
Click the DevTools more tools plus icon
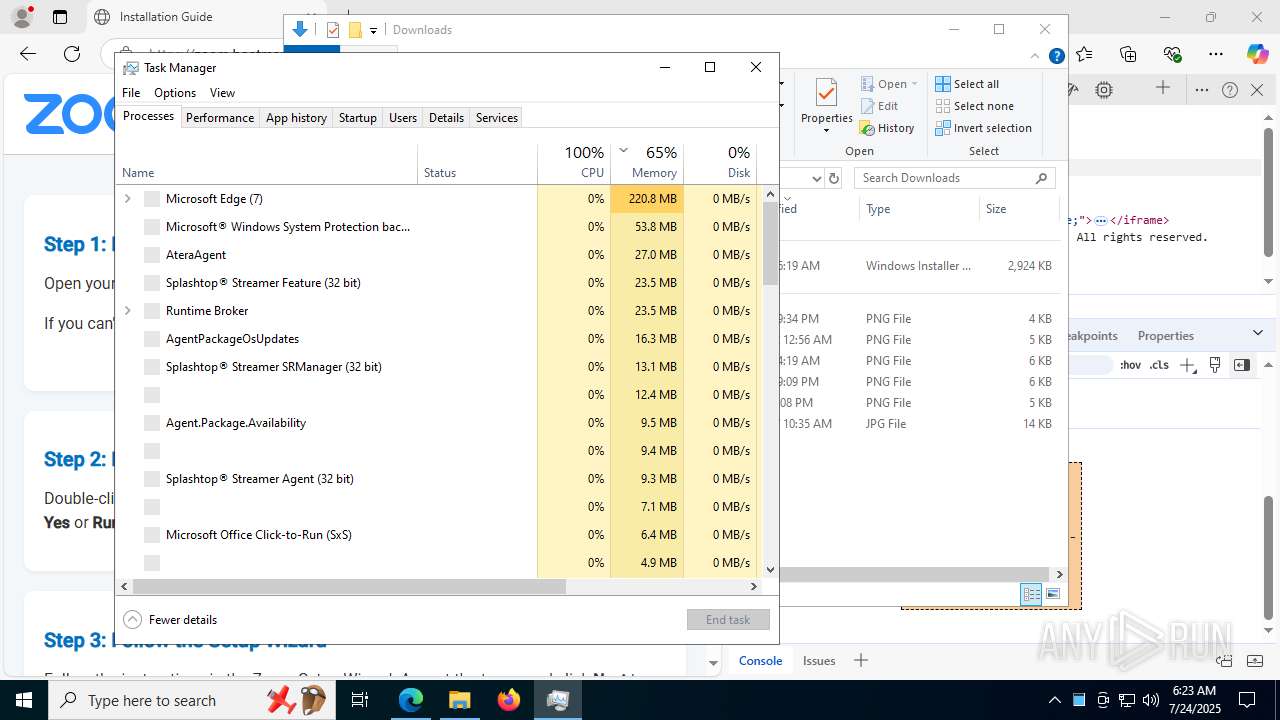click(x=1163, y=88)
